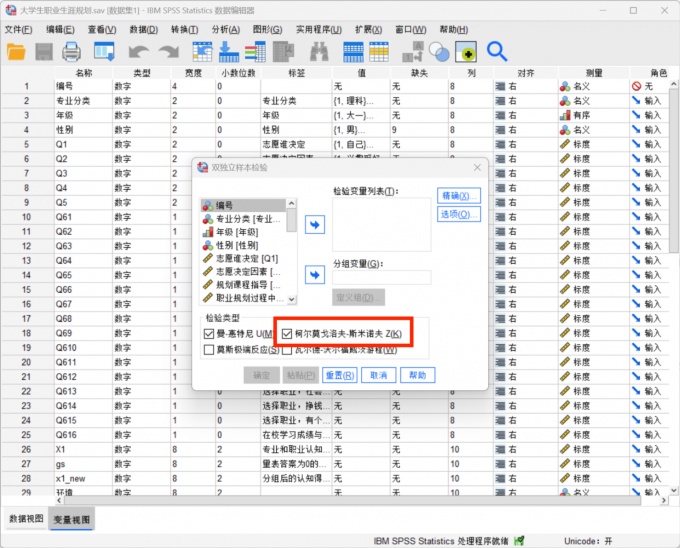Select 志愿谁决定 [Q1] in variable list
This screenshot has width=680, height=548.
coord(243,259)
